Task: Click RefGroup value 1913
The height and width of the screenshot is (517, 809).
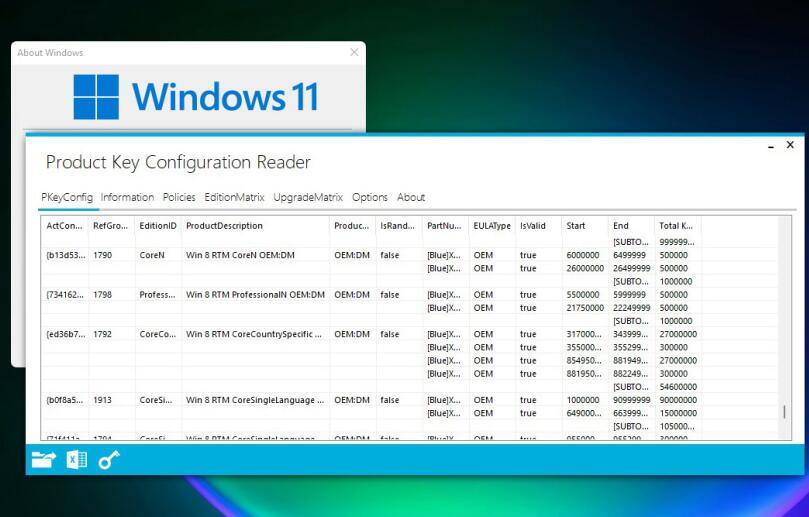Action: point(102,400)
